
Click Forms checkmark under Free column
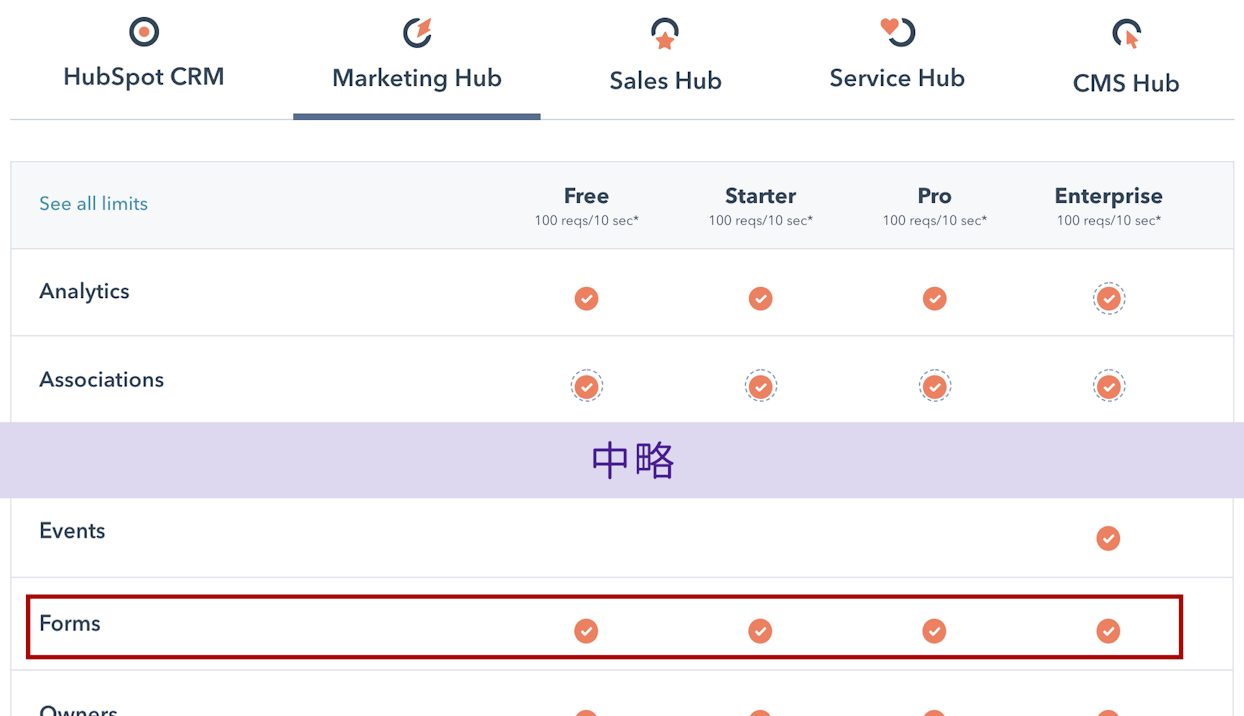pyautogui.click(x=586, y=631)
